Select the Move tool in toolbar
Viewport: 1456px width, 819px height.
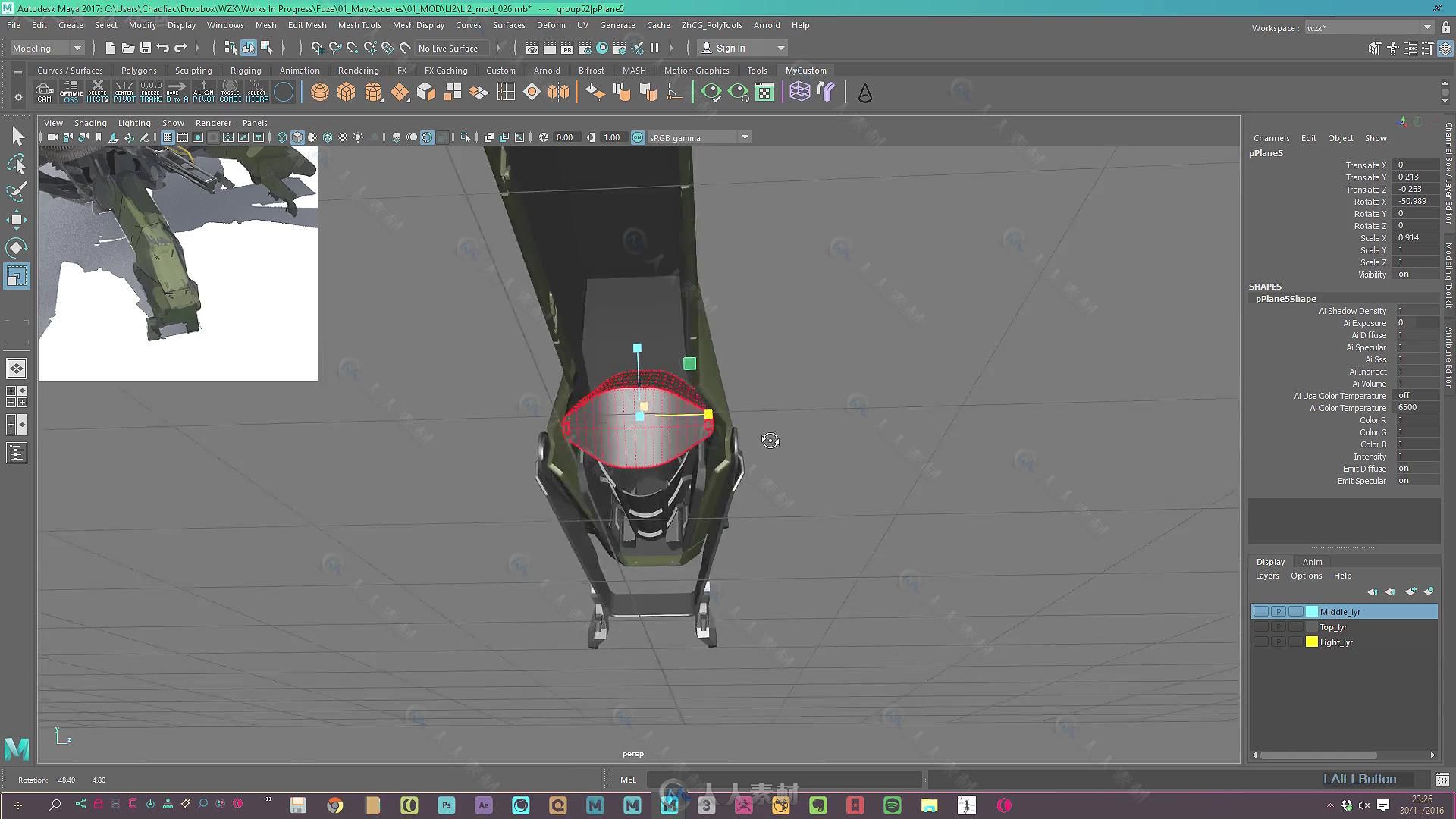point(17,219)
